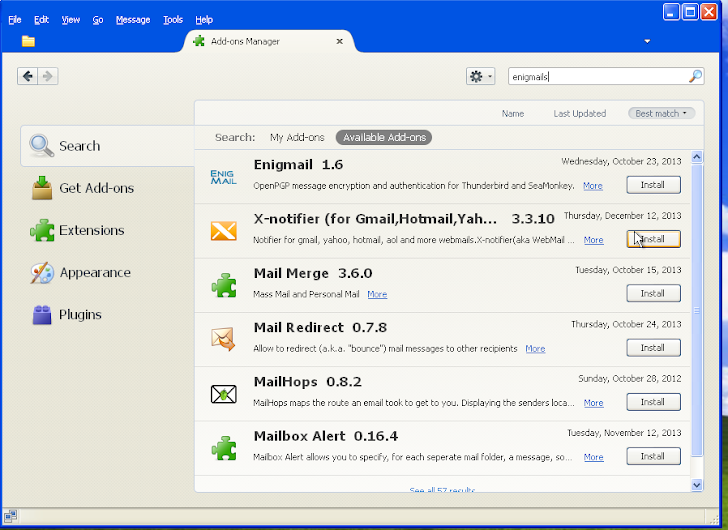This screenshot has width=728, height=530.
Task: Click More link for Mail Merge
Action: tap(377, 294)
